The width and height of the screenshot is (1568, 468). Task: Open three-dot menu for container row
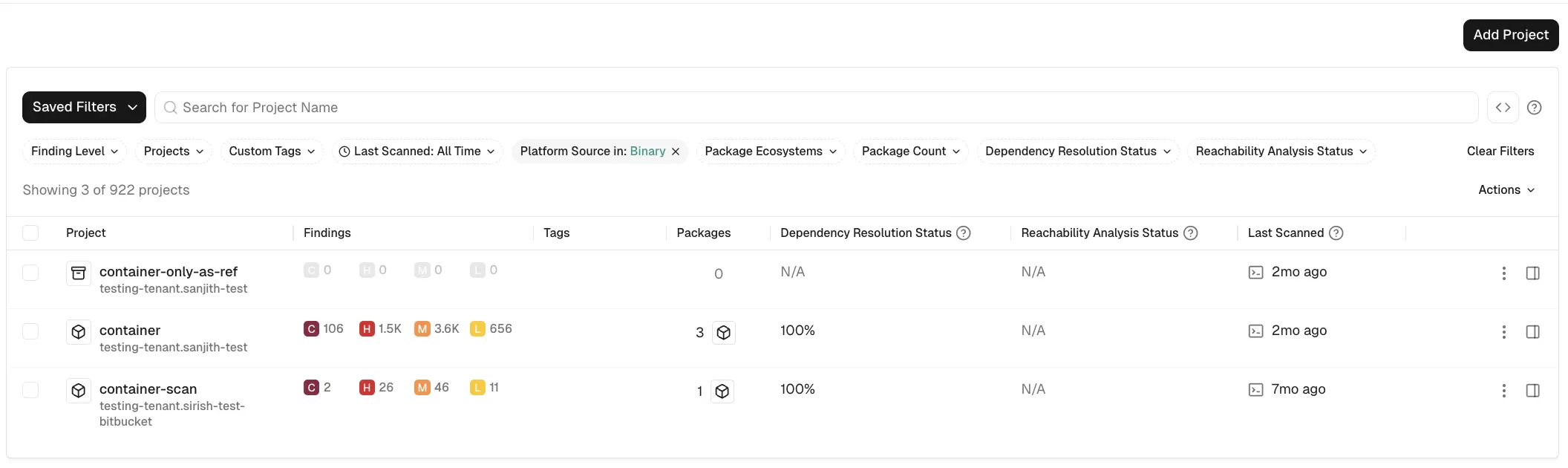1503,332
